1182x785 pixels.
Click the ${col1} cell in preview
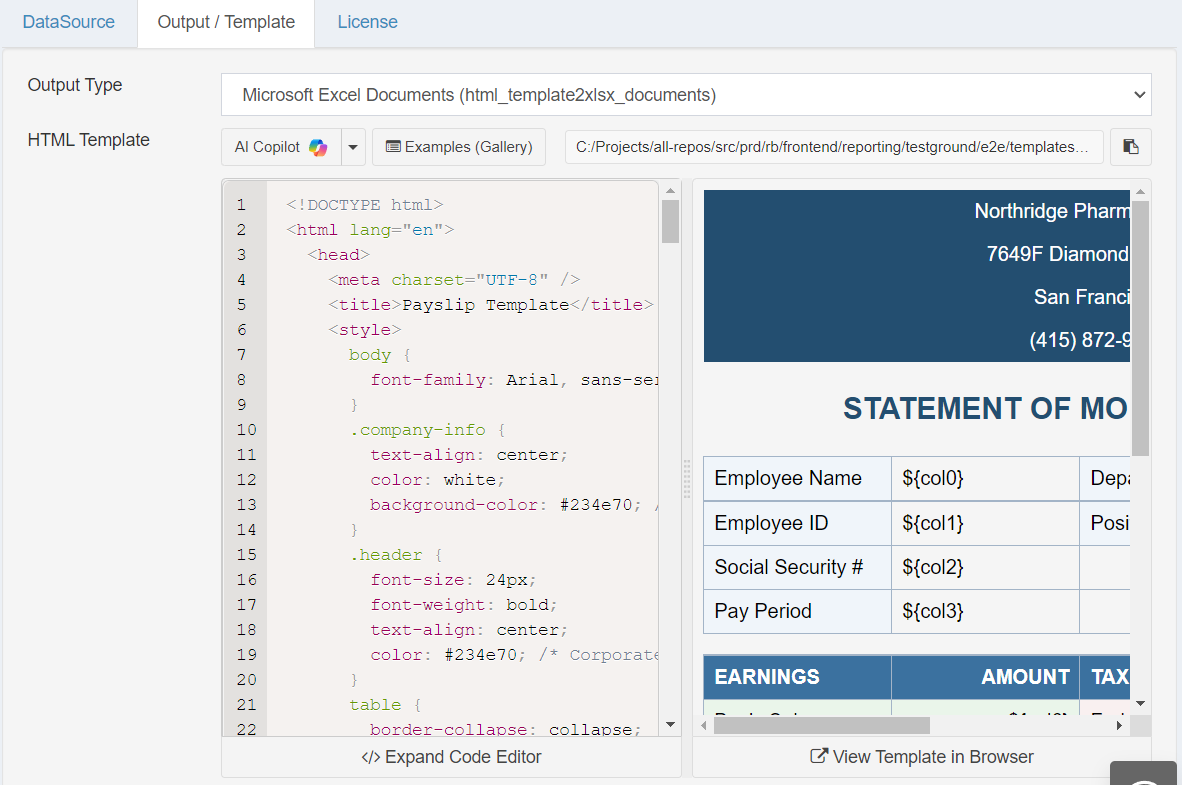(x=985, y=523)
